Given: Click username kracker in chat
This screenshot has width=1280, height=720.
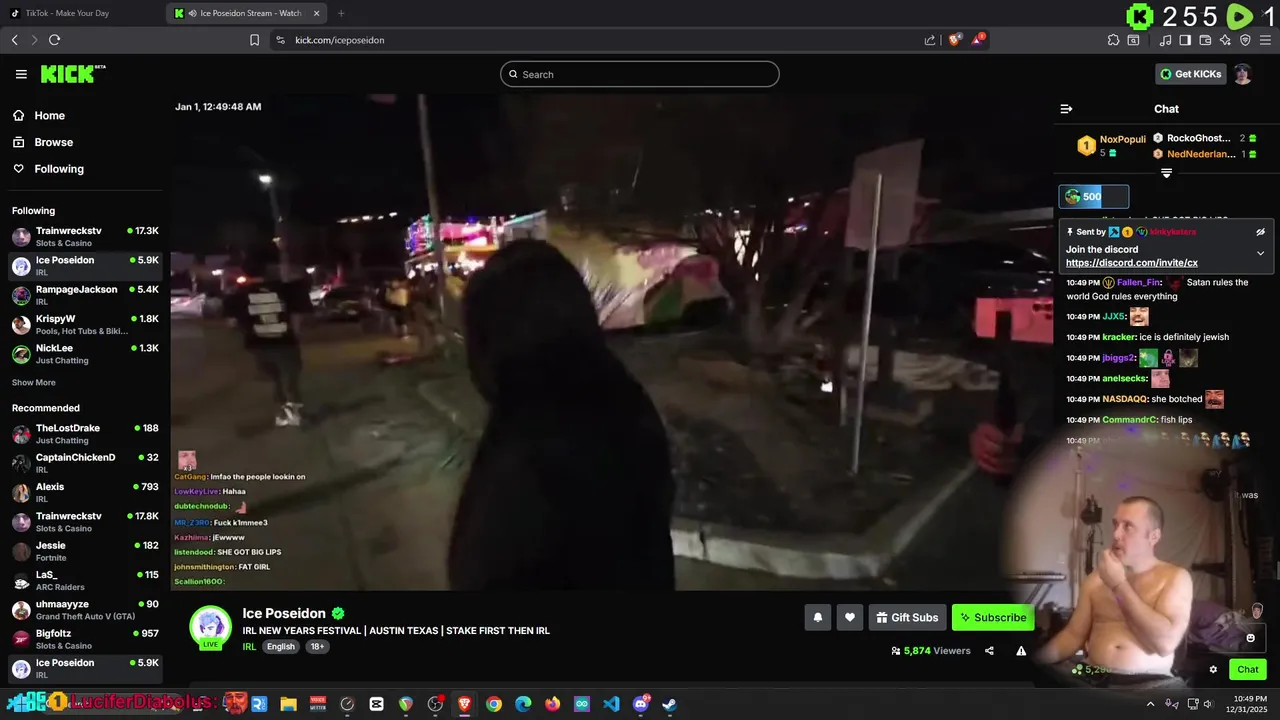Looking at the screenshot, I should (1119, 337).
